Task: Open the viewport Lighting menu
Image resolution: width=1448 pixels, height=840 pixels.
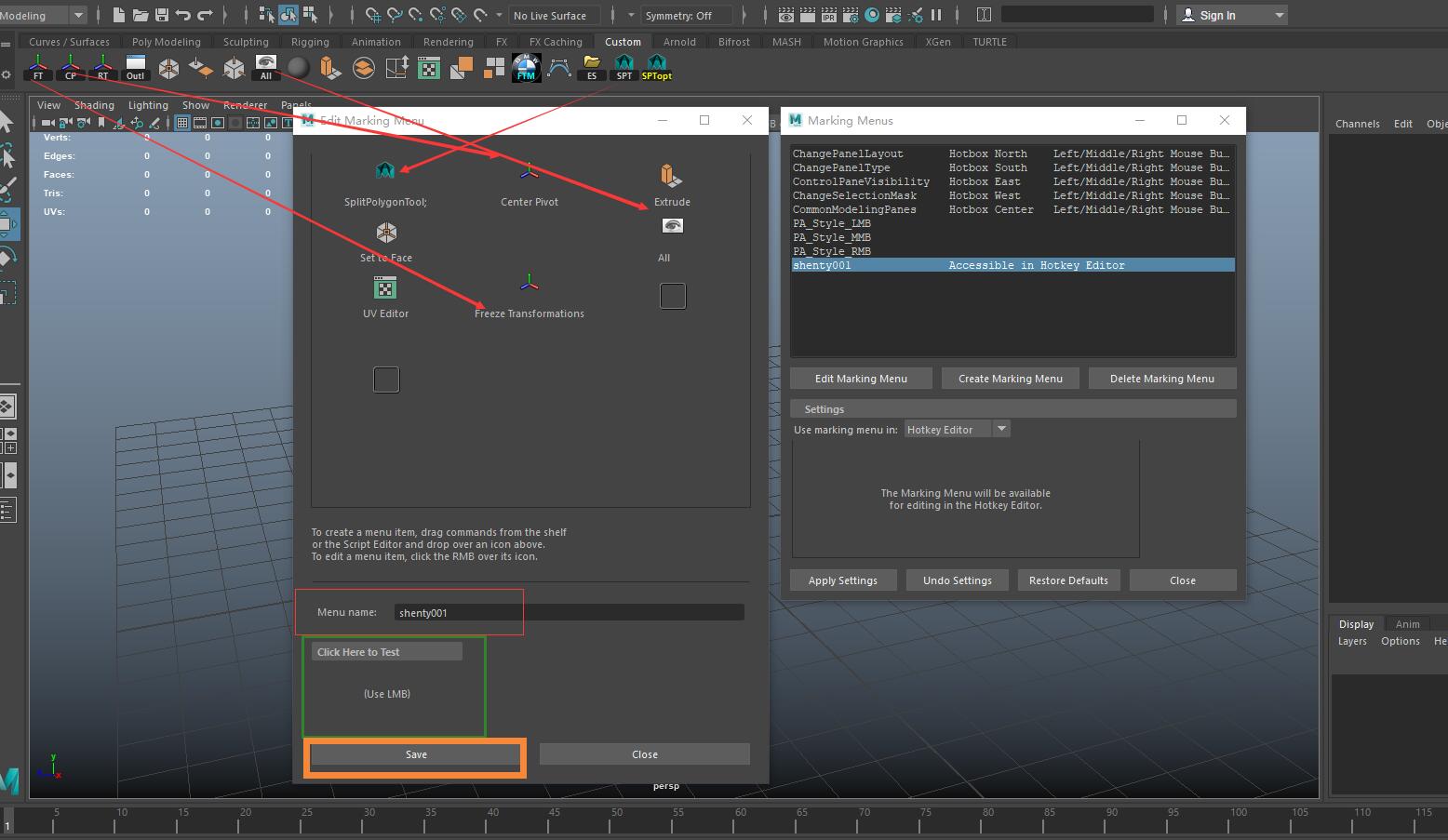Action: pyautogui.click(x=148, y=105)
